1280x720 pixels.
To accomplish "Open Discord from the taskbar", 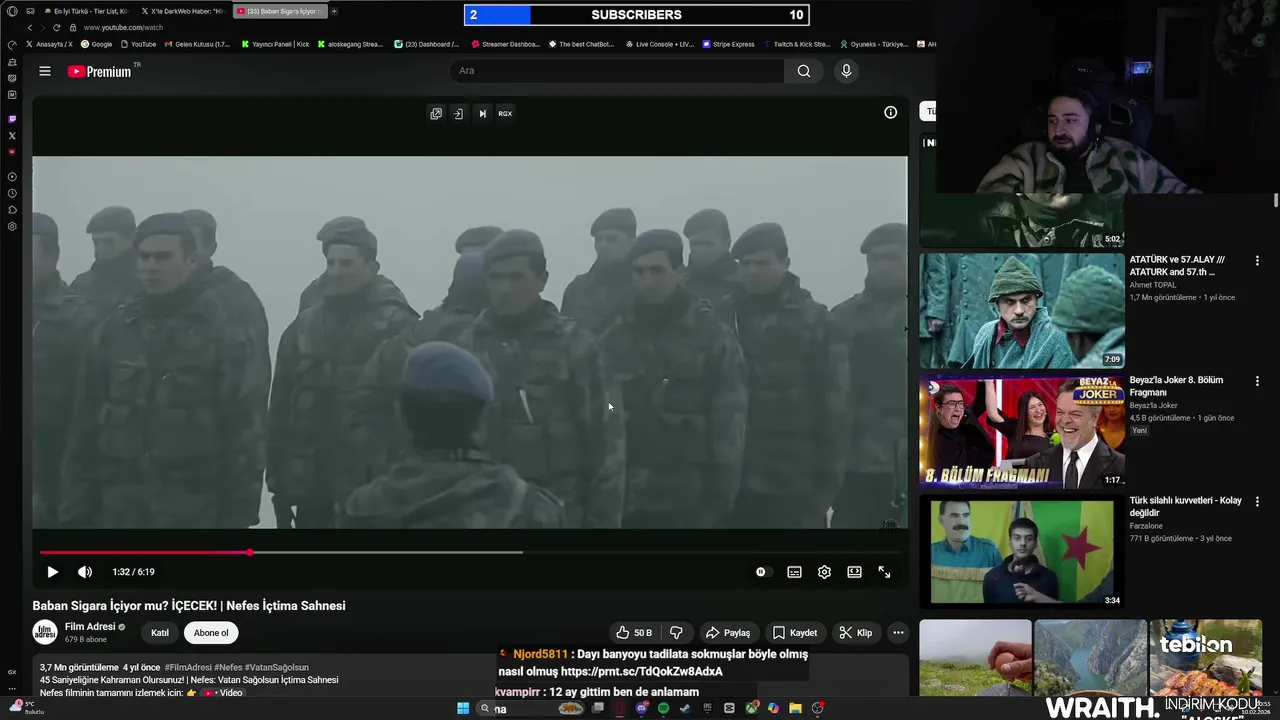I will coord(641,708).
